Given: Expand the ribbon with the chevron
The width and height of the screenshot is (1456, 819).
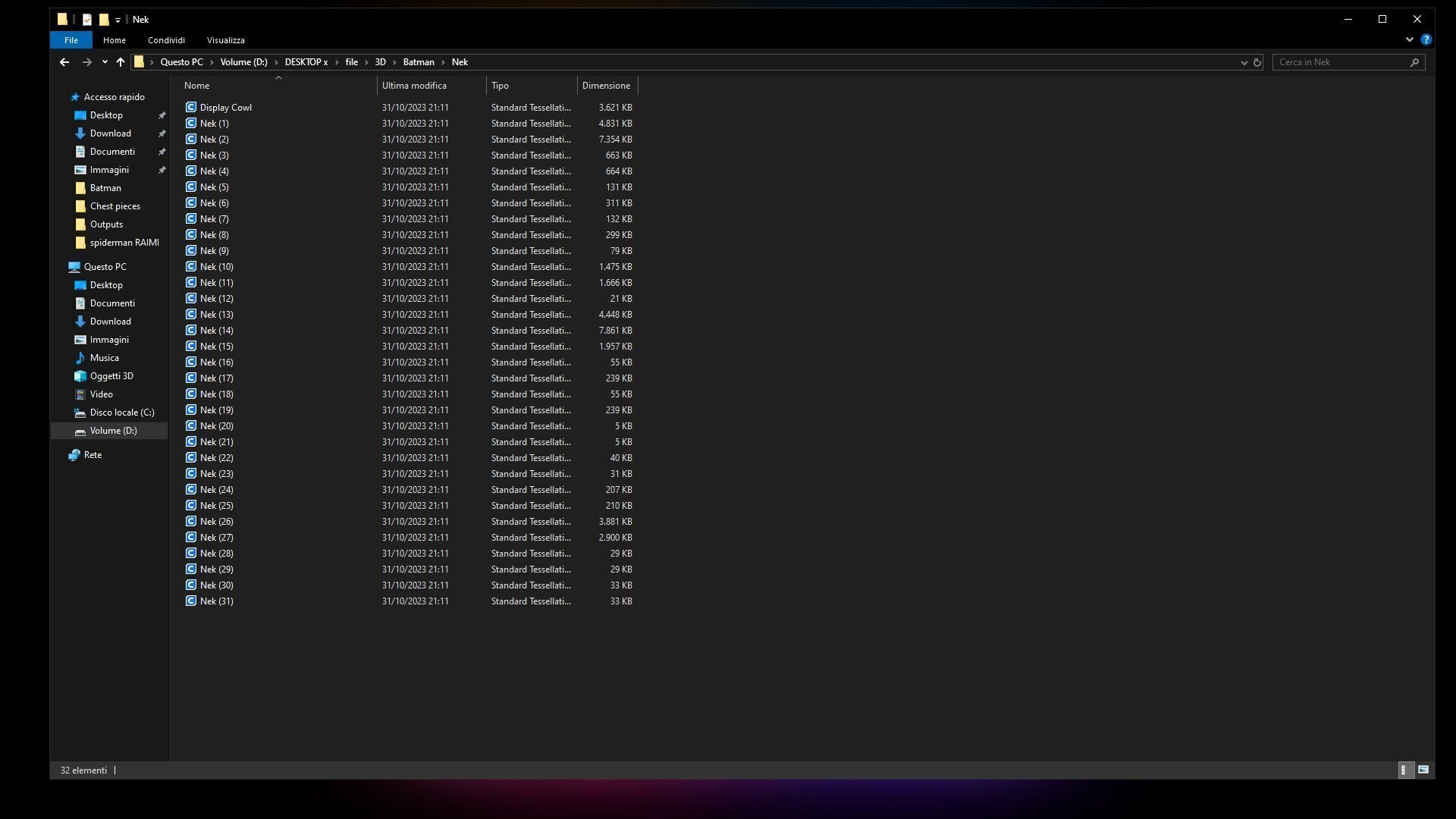Looking at the screenshot, I should coord(1409,39).
